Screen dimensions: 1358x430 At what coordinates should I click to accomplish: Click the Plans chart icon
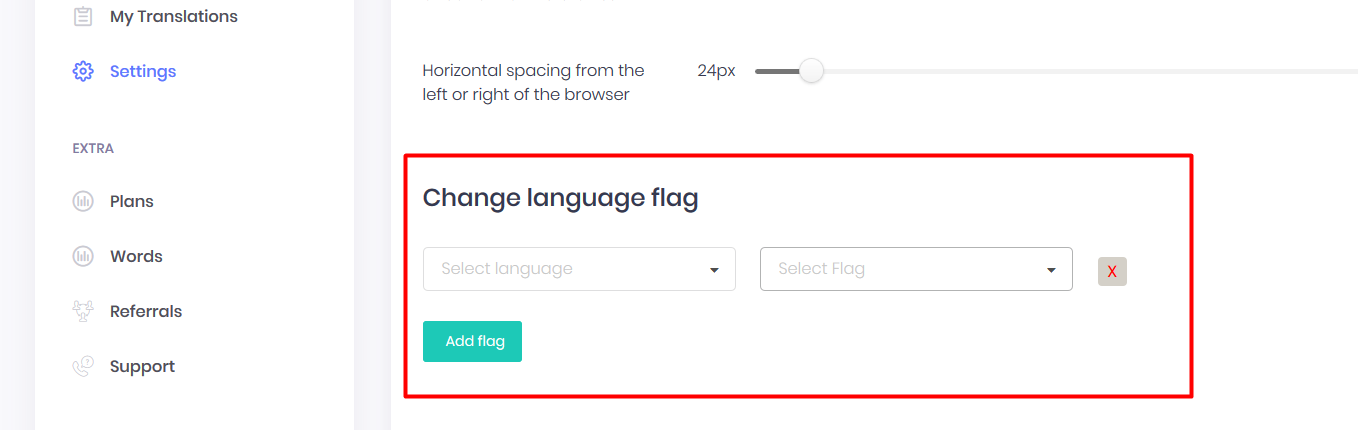click(x=83, y=201)
